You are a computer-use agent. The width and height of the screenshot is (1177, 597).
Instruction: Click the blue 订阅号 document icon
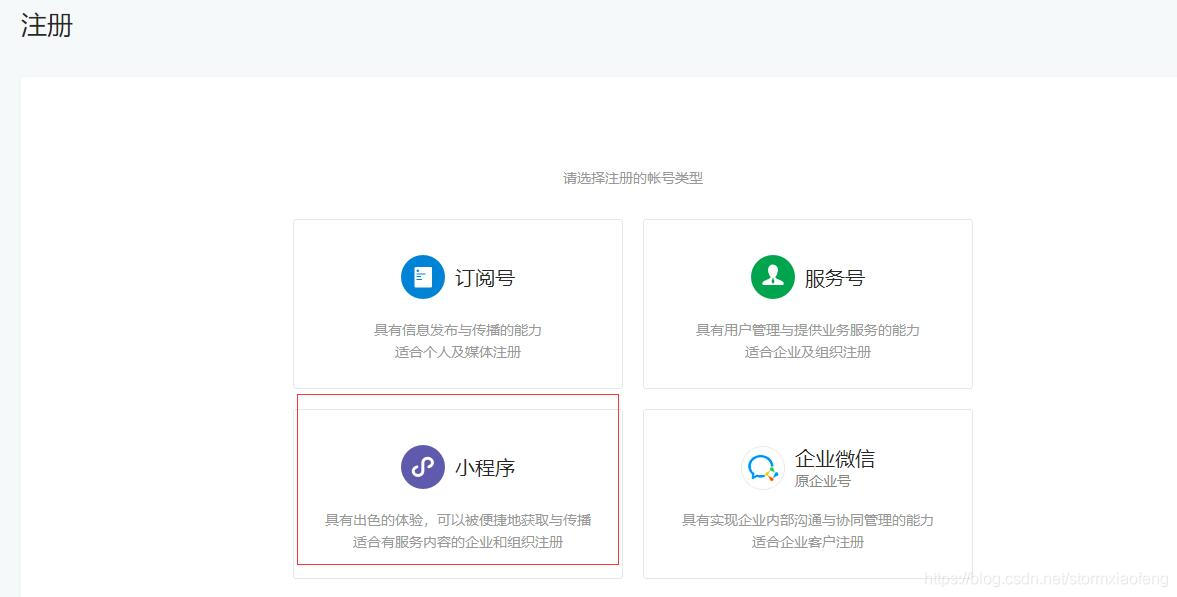423,277
